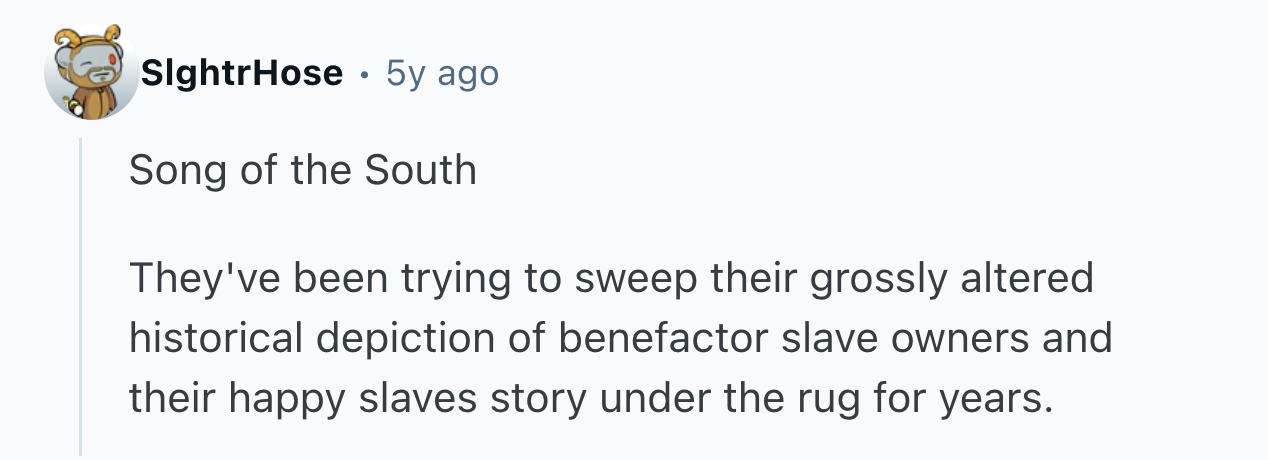
Task: Click the word "benefactor" in the comment
Action: (650, 338)
